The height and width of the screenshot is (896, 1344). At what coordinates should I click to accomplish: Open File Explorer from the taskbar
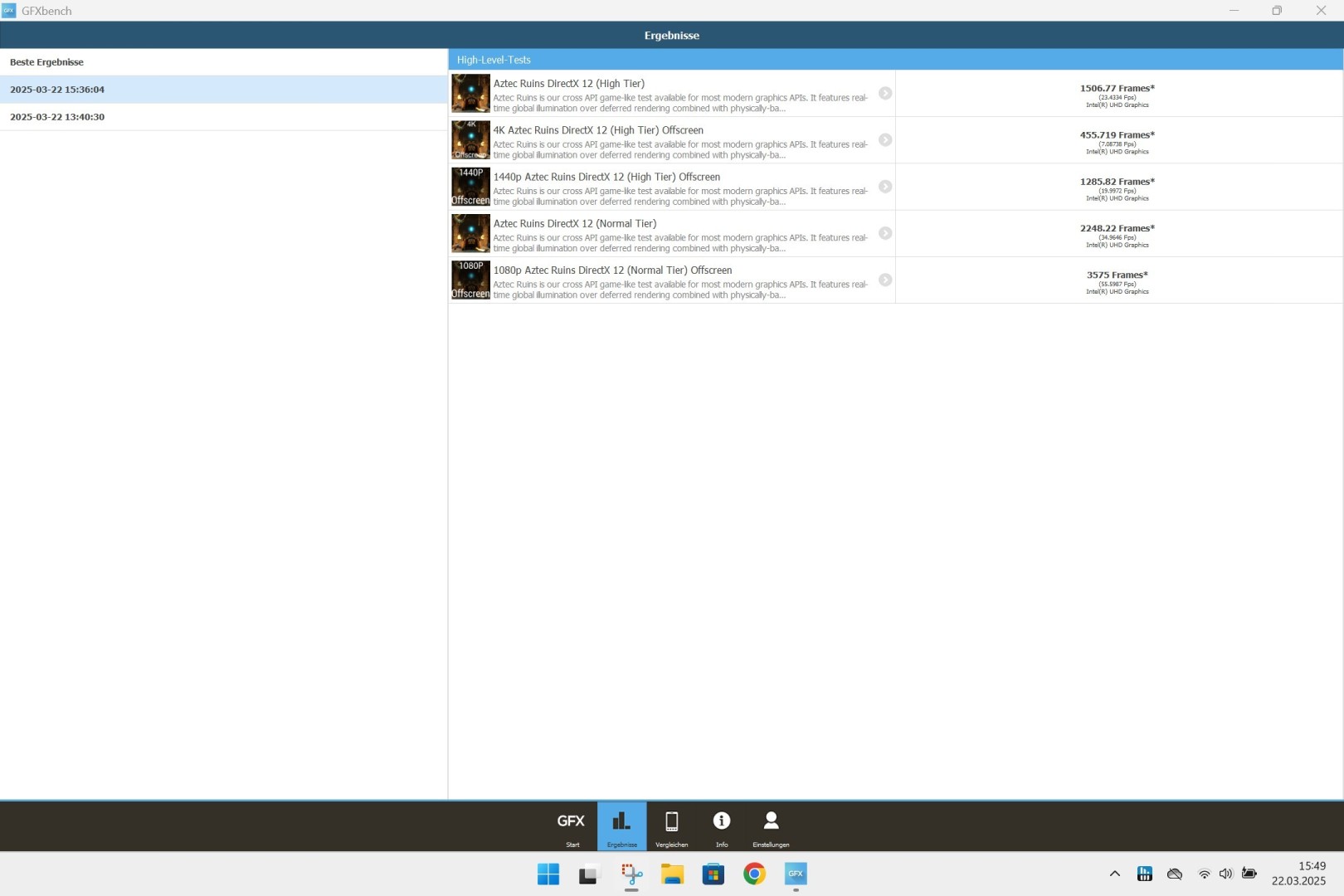672,874
